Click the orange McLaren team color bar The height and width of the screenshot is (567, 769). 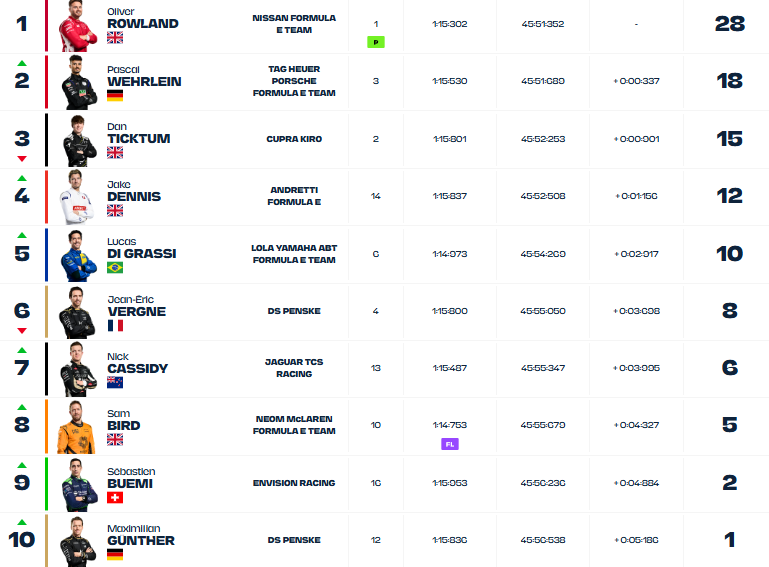pos(47,426)
